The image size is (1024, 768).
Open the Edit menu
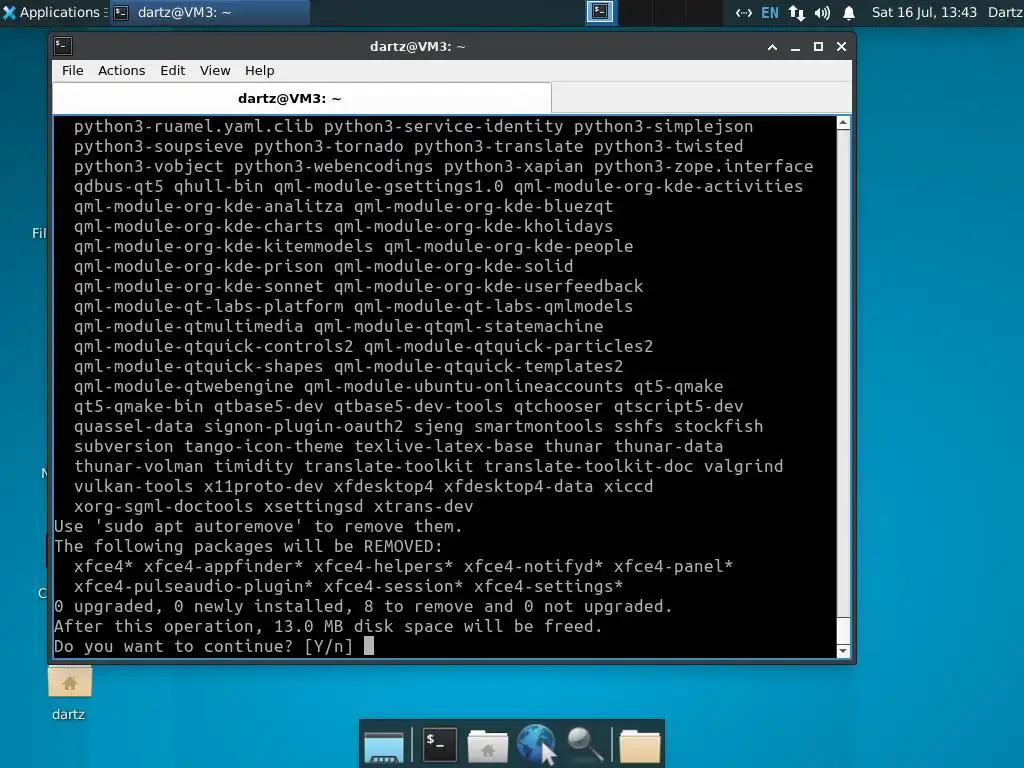point(172,71)
